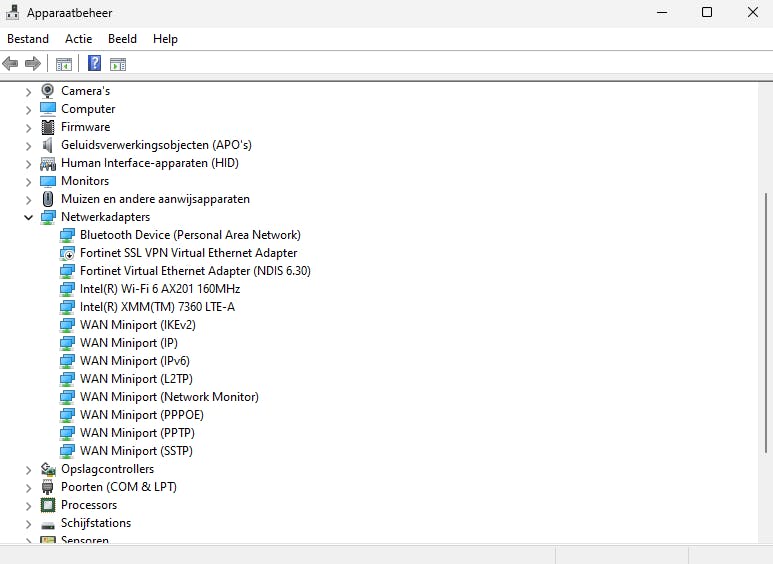Viewport: 773px width, 564px height.
Task: Collapse the Netwerkadapters category
Action: [x=29, y=217]
